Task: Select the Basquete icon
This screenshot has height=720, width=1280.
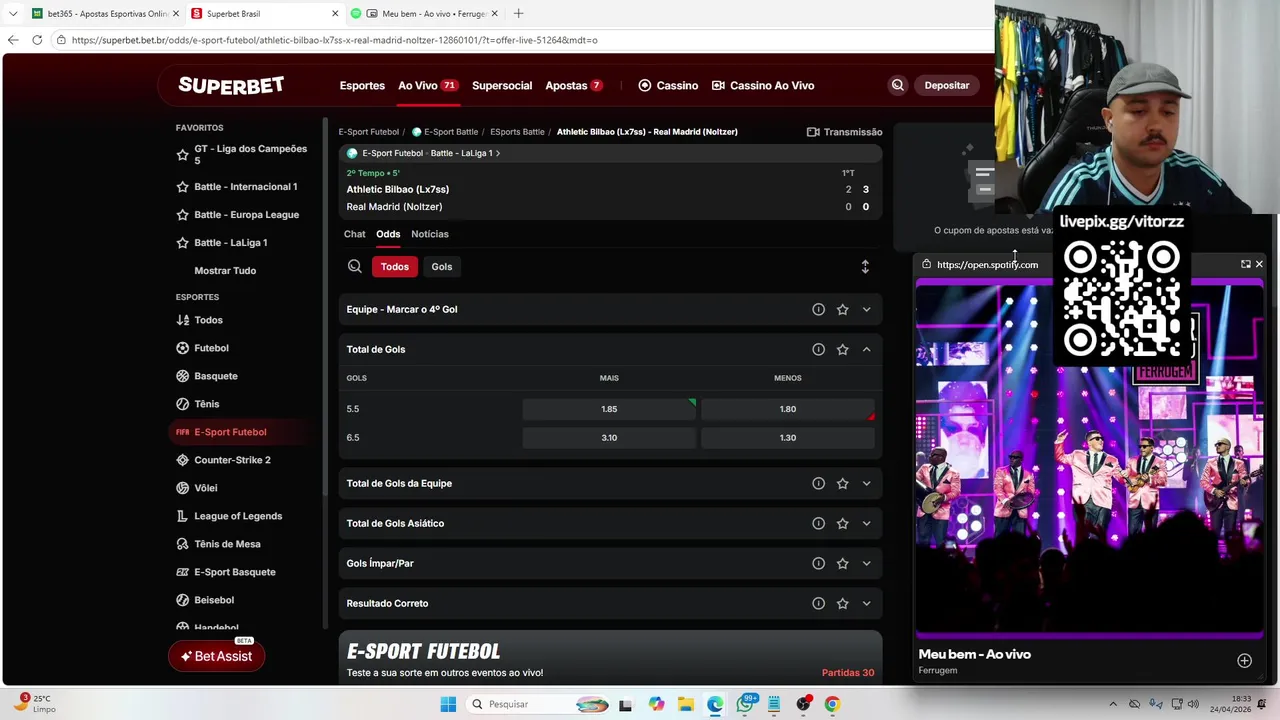Action: [182, 376]
